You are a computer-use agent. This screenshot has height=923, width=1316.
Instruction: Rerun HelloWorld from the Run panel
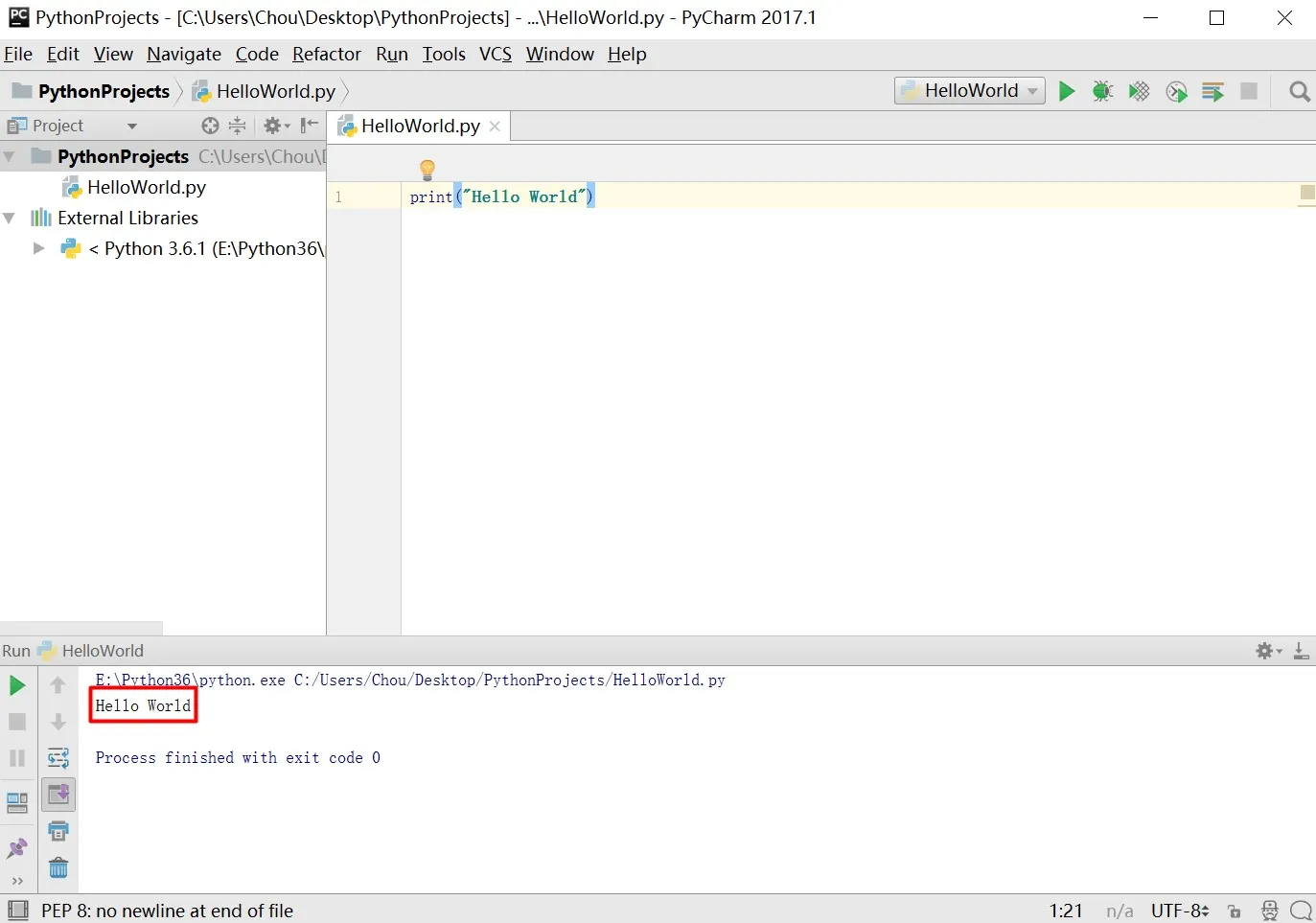(17, 685)
